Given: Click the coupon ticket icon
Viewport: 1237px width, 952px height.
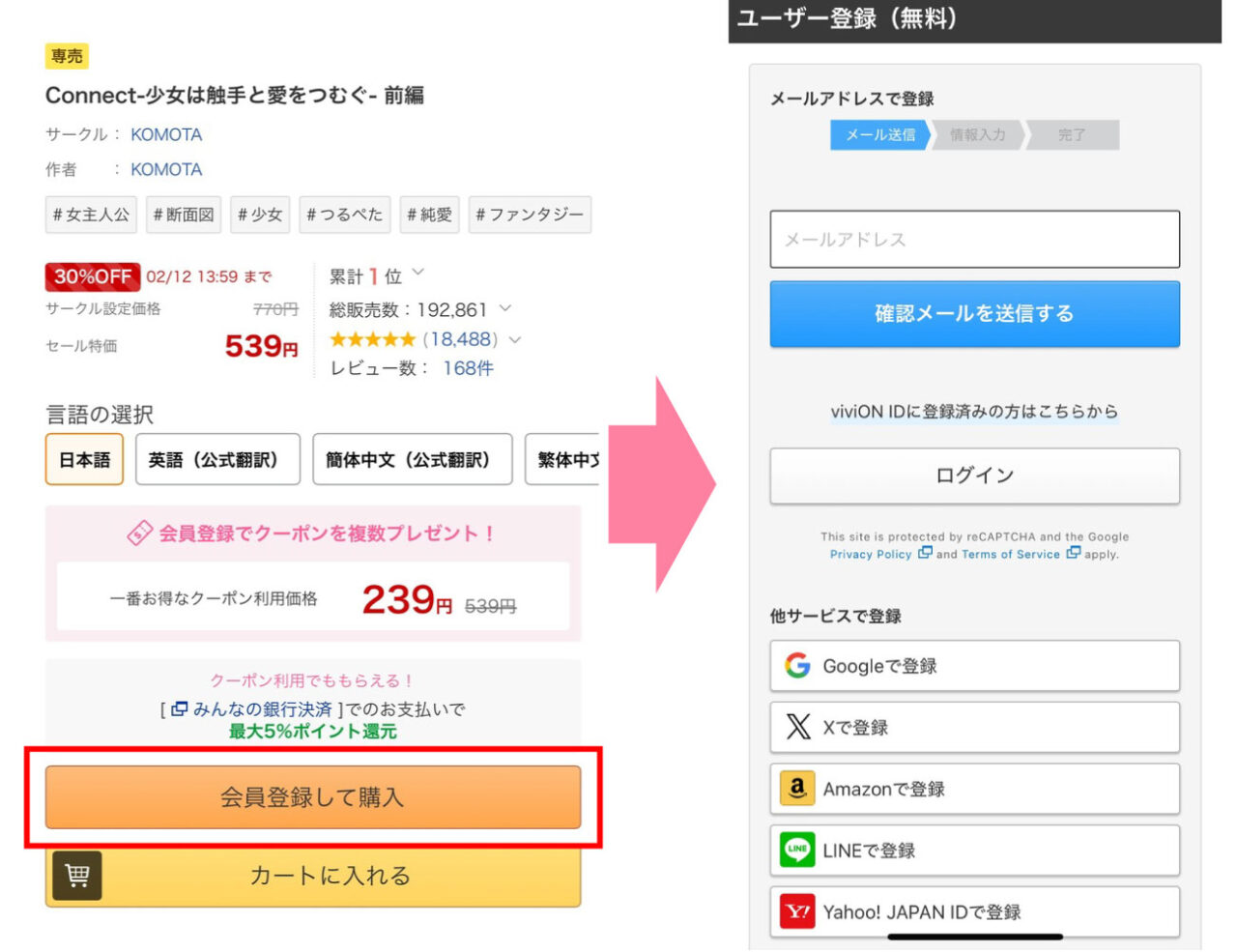Looking at the screenshot, I should tap(140, 534).
